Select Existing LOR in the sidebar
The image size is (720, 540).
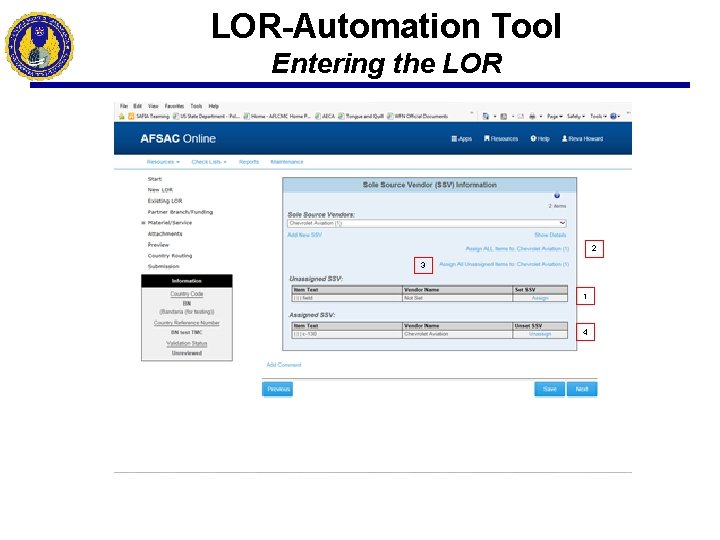coord(165,201)
